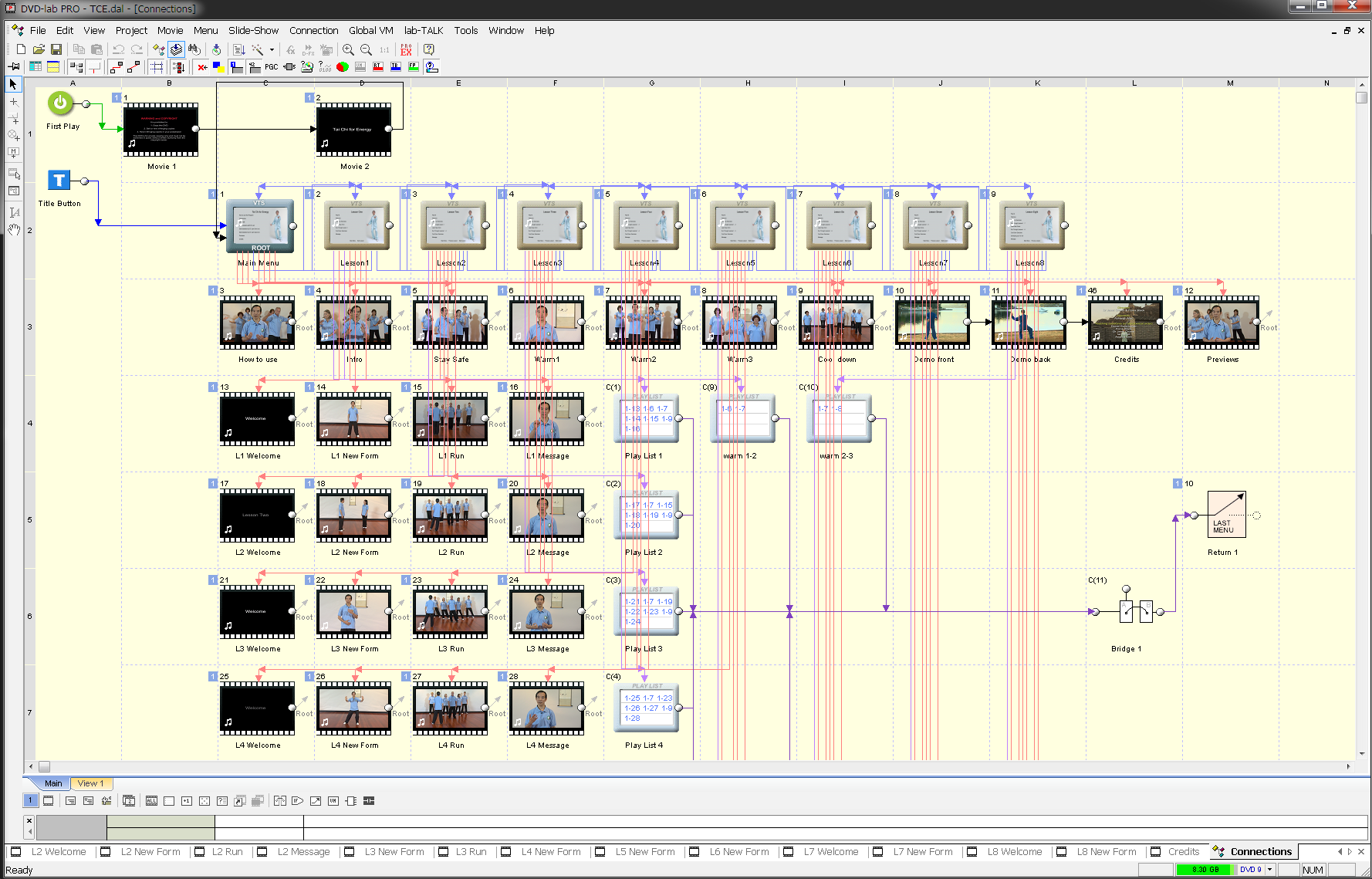Image resolution: width=1372 pixels, height=879 pixels.
Task: Toggle the '1' button in bottom toolbar
Action: pyautogui.click(x=30, y=800)
